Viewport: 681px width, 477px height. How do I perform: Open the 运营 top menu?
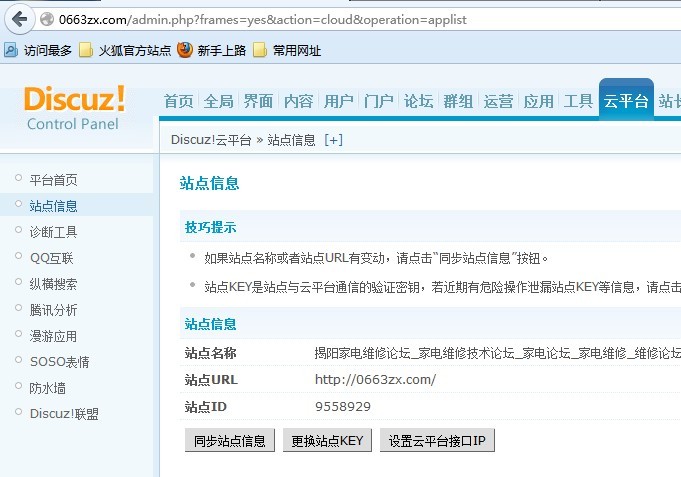click(498, 101)
